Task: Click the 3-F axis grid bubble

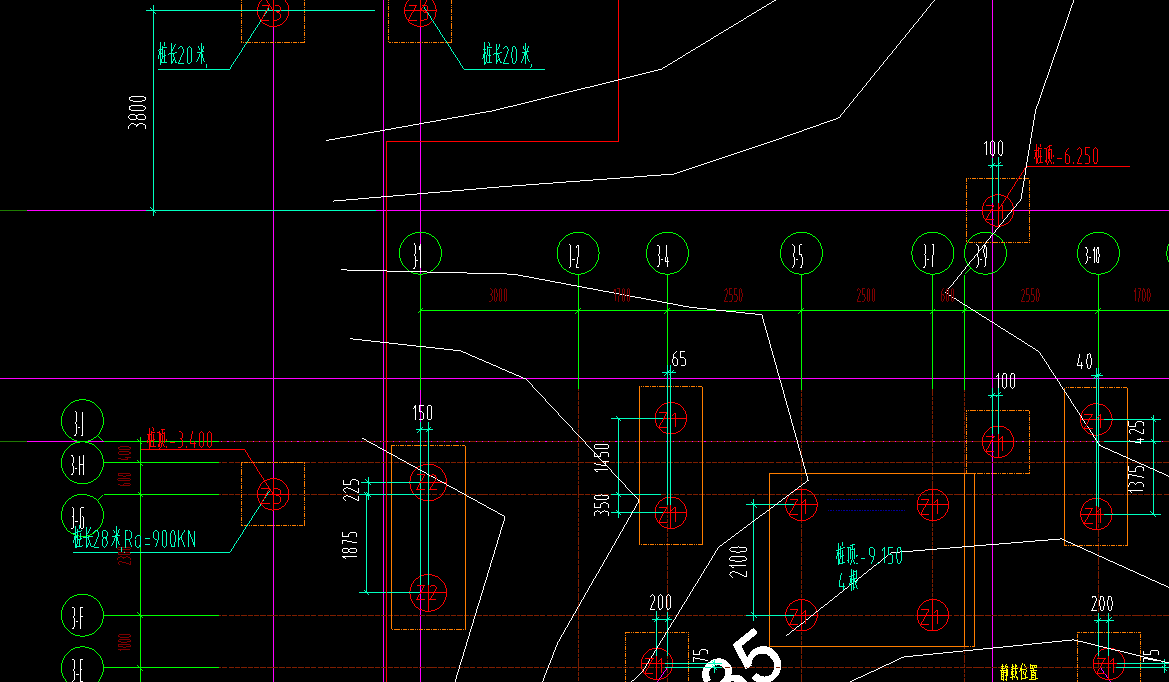Action: 82,616
